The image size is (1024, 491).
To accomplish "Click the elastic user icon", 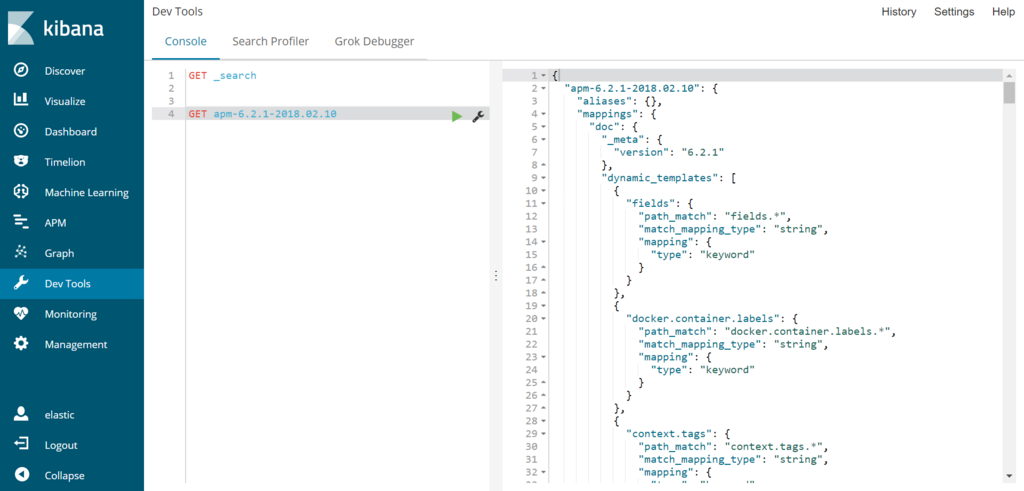I will tap(21, 415).
